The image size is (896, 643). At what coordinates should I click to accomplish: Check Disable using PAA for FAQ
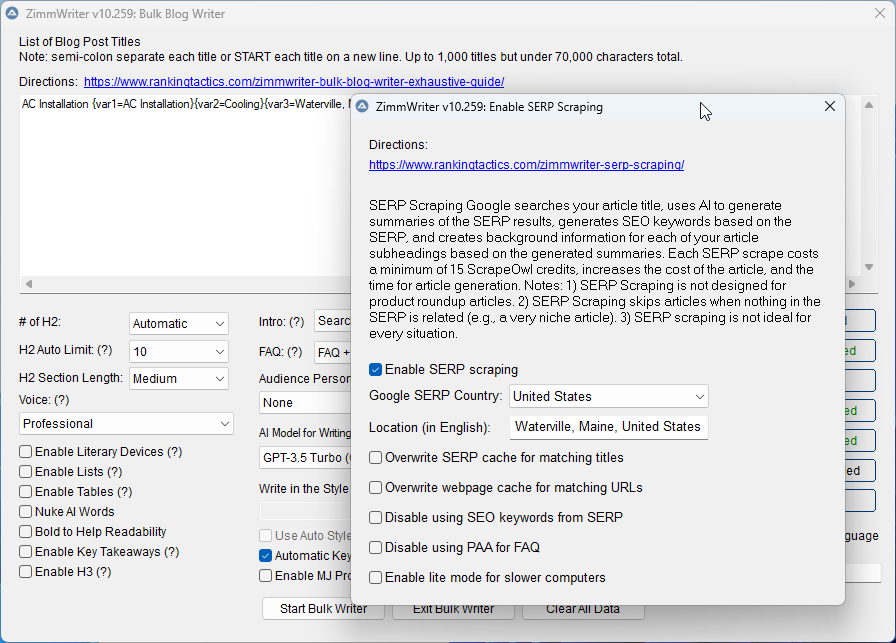coord(375,548)
